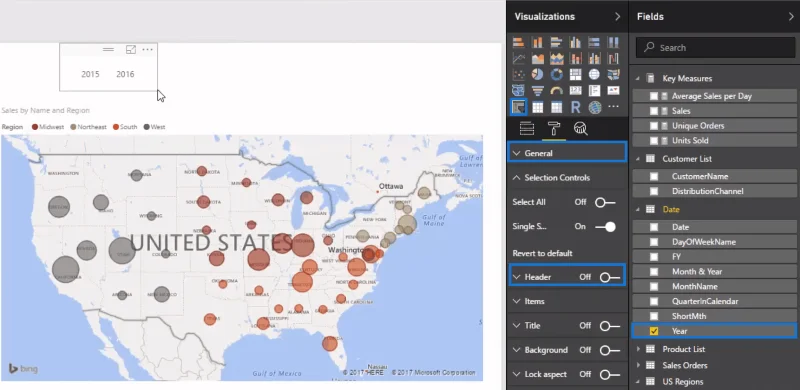Select the Map globe visualization
The width and height of the screenshot is (800, 390).
594,75
